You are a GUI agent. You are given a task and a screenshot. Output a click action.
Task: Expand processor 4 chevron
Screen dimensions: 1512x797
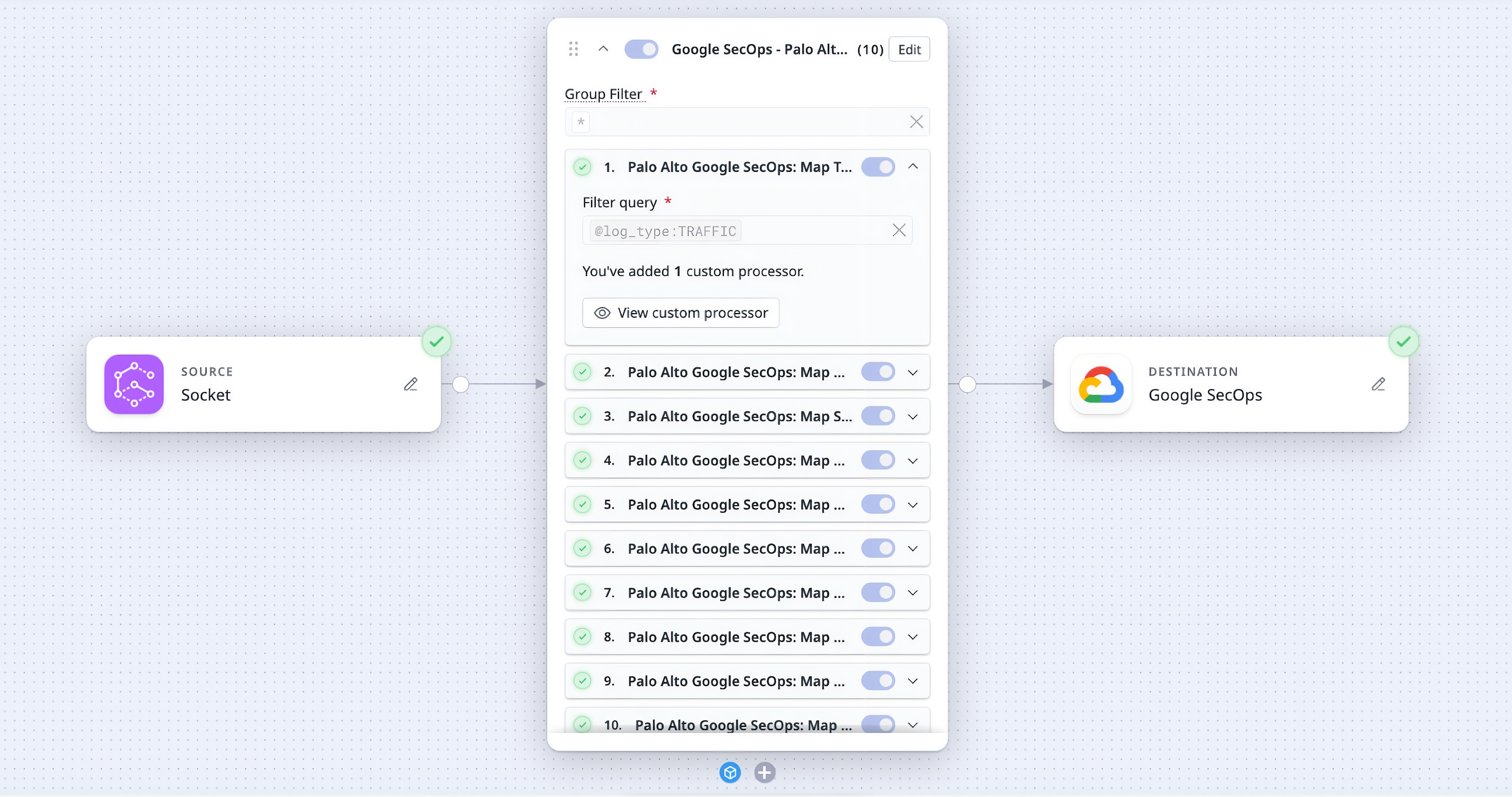pos(913,461)
